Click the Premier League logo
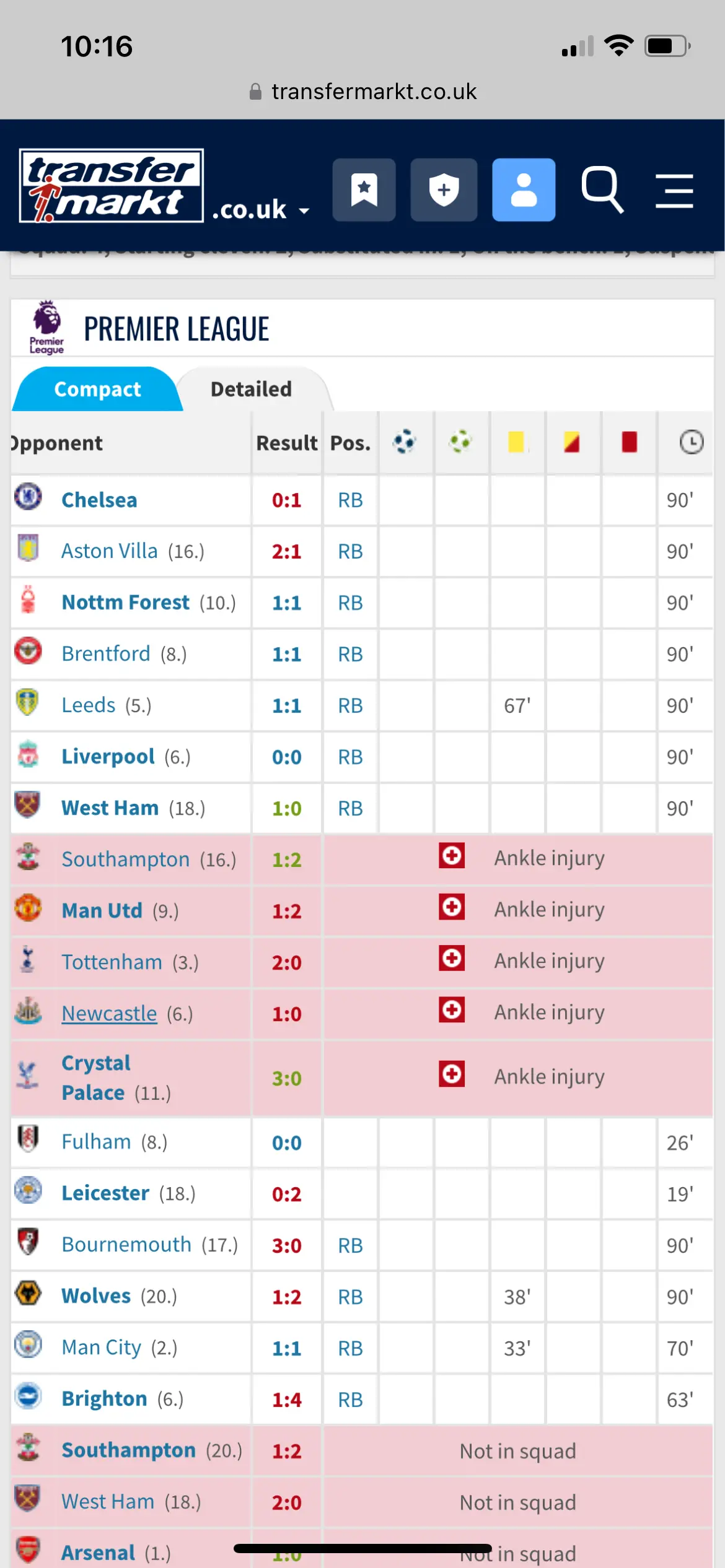Image resolution: width=725 pixels, height=1568 pixels. 47,327
